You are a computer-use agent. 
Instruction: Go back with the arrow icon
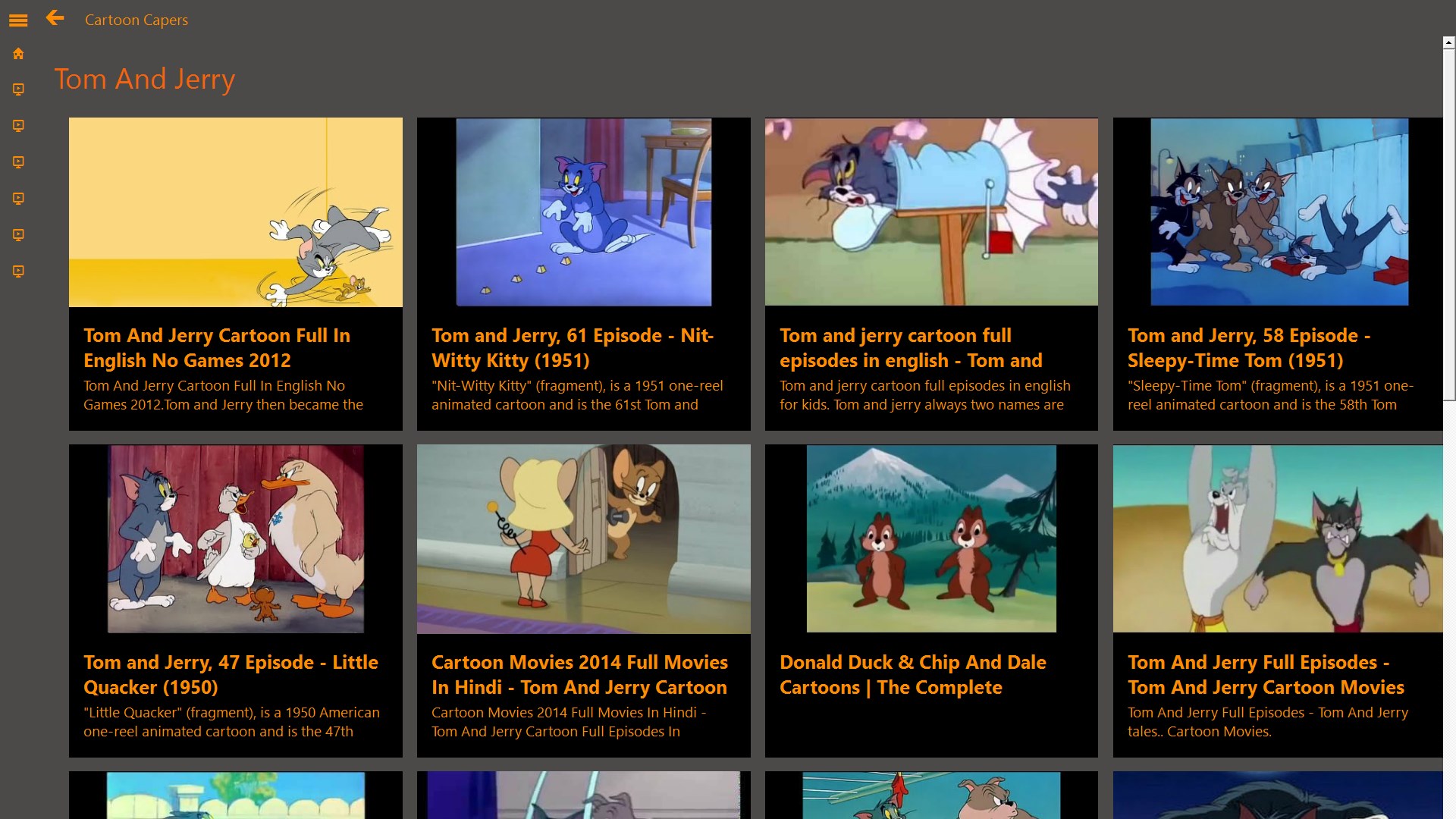pyautogui.click(x=55, y=18)
